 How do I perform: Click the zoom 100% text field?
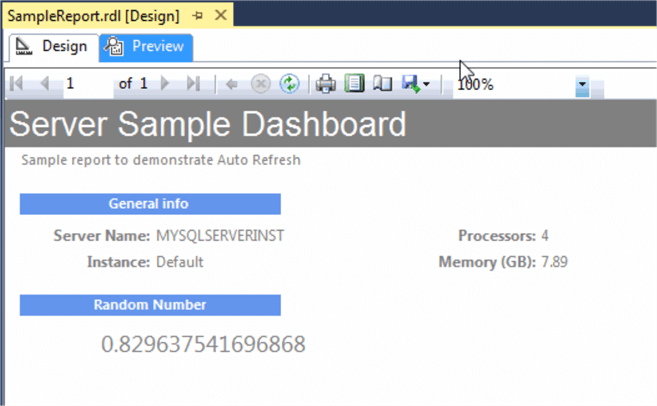tap(510, 85)
